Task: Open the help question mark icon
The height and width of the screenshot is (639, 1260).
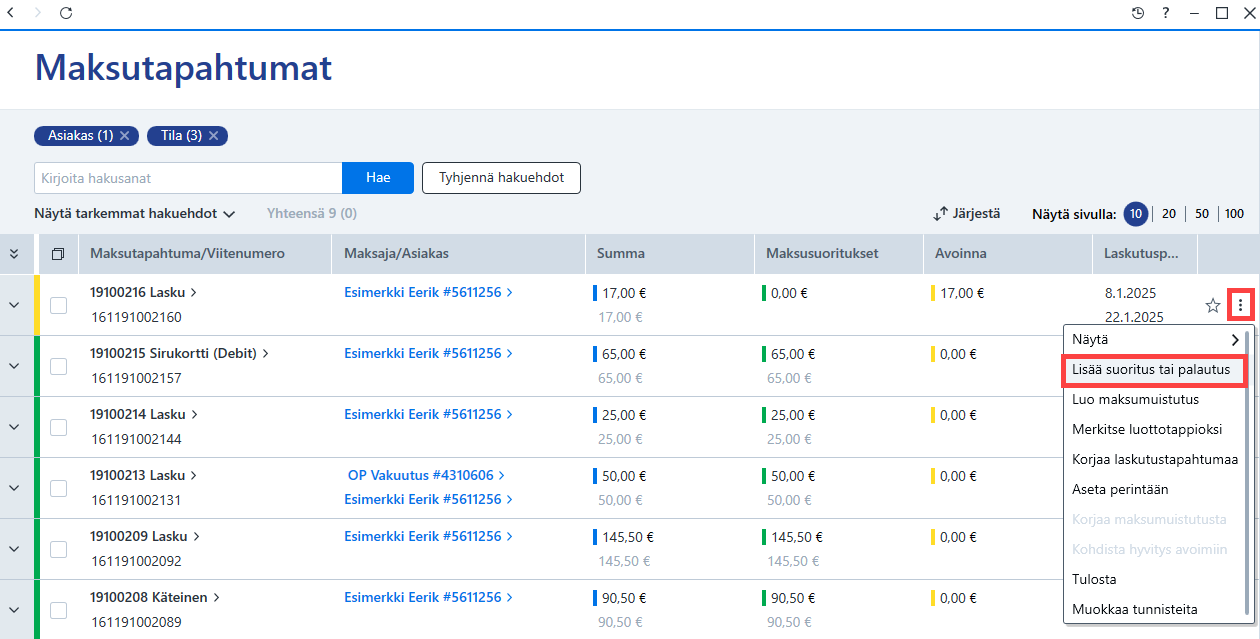Action: pos(1166,13)
